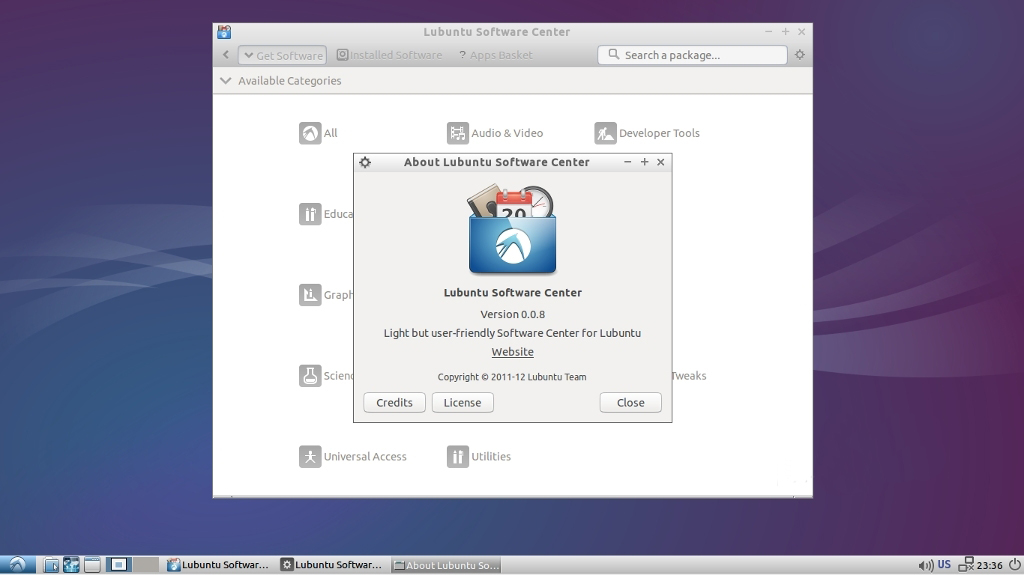Maximize the About dialog with plus button
The width and height of the screenshot is (1024, 575).
tap(645, 162)
